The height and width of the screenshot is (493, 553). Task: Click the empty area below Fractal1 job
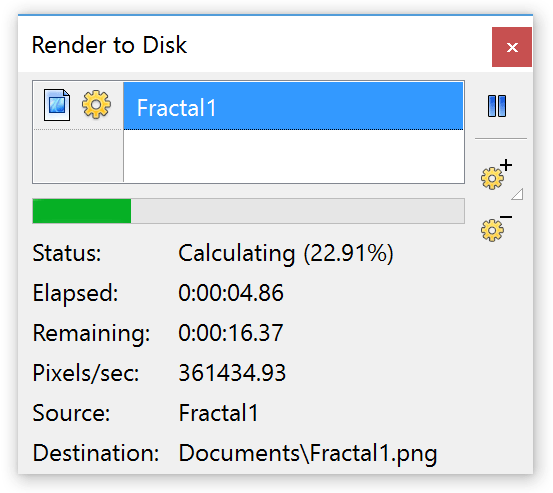pos(293,156)
